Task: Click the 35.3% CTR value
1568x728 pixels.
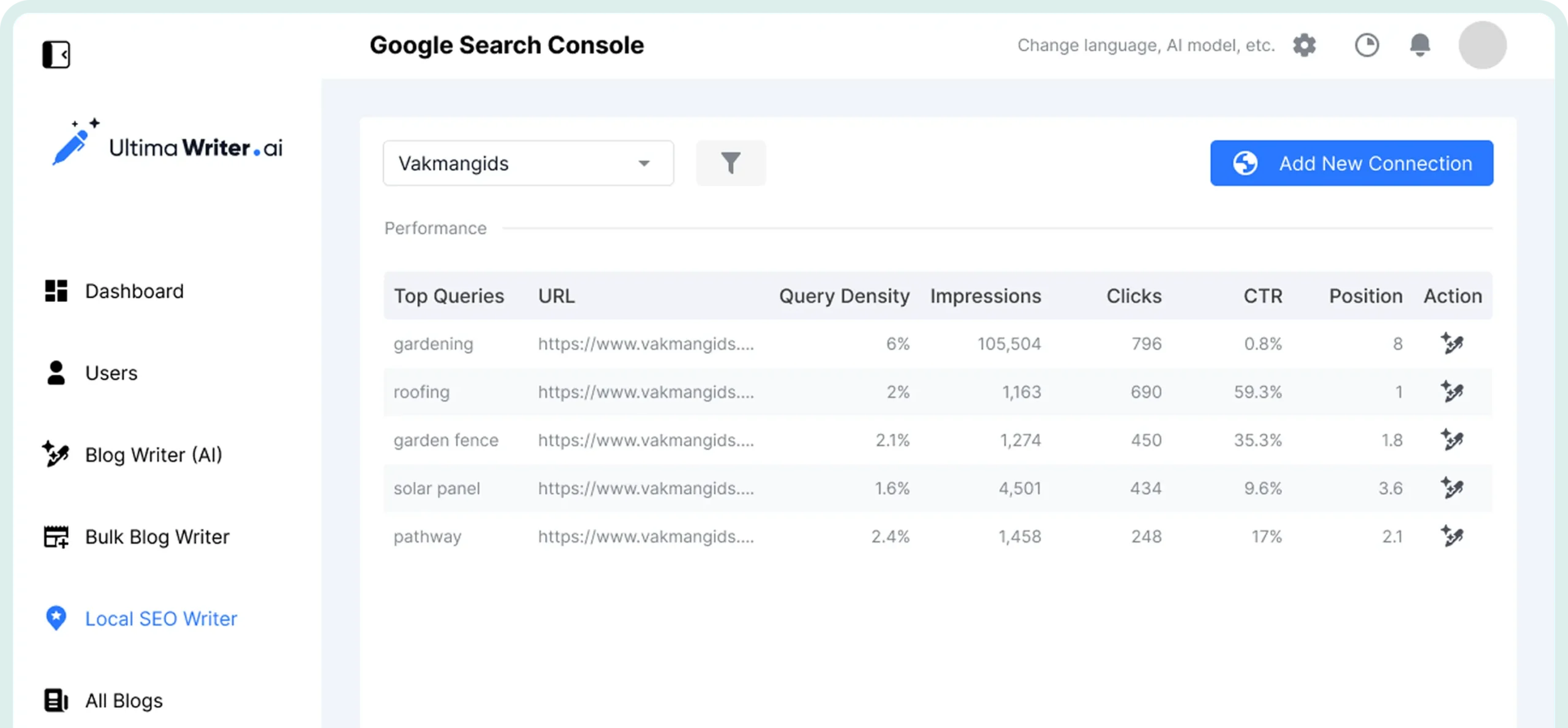Action: 1257,440
